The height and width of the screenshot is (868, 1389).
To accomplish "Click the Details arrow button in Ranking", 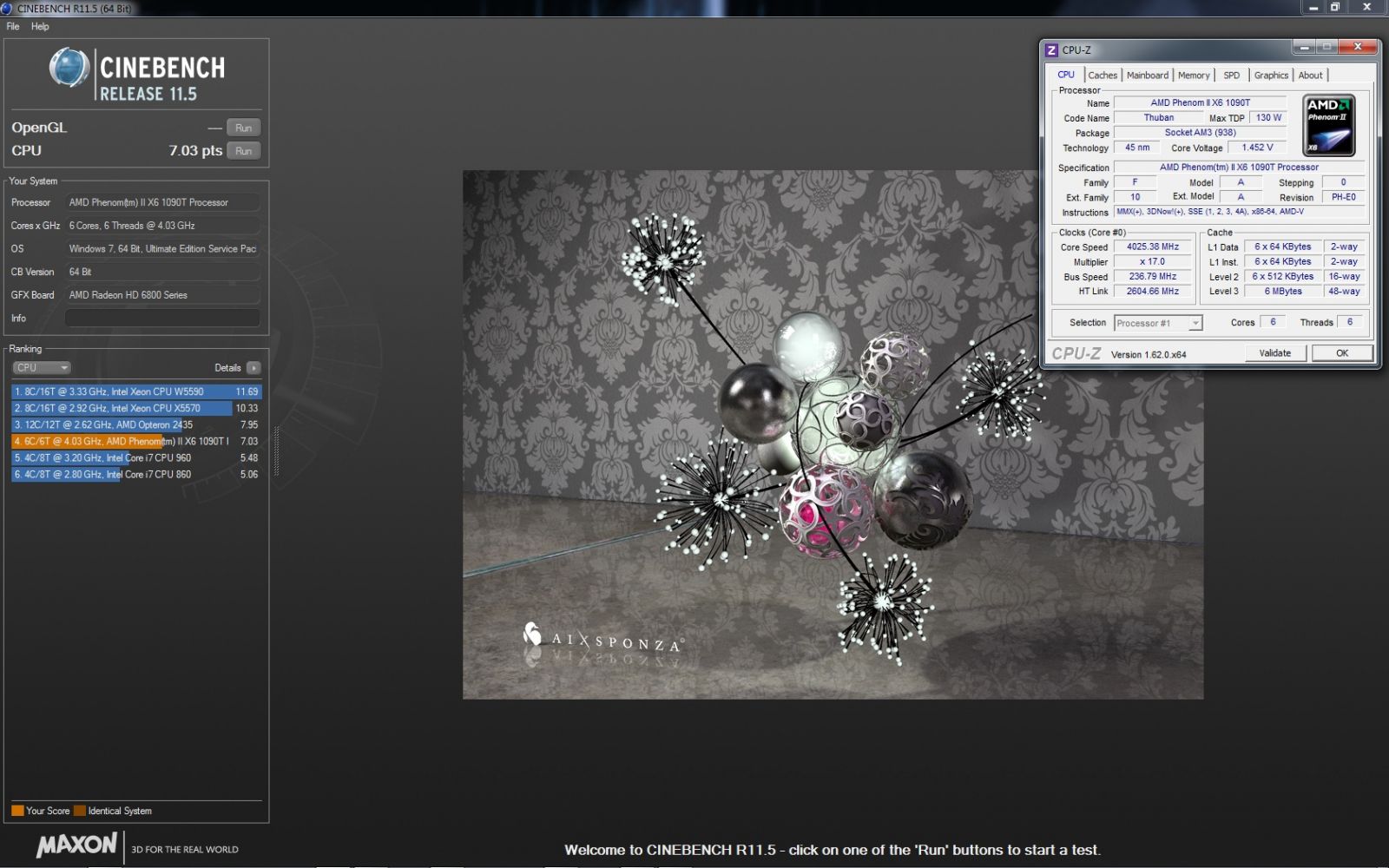I will point(253,368).
